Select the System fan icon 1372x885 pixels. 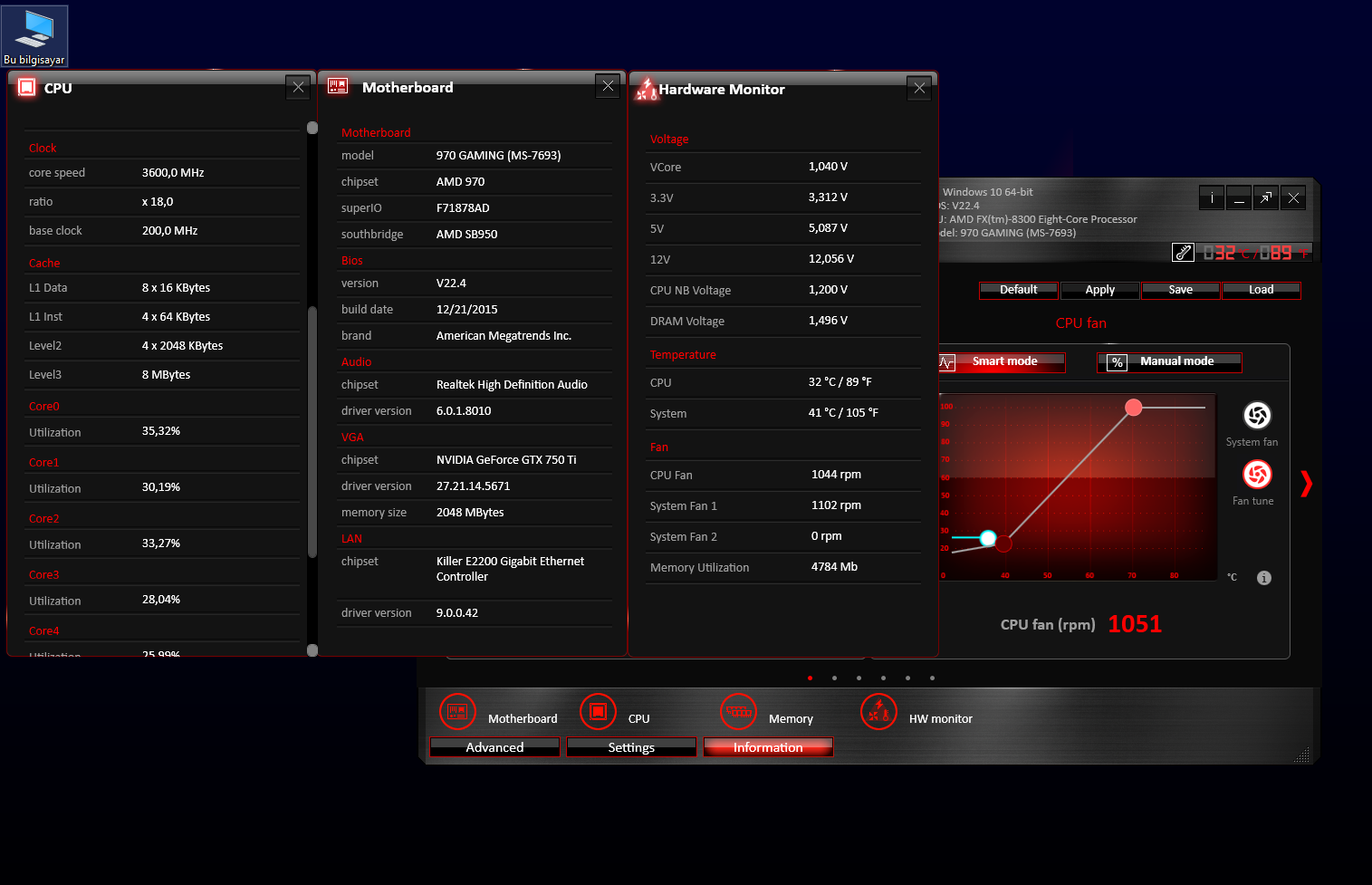[x=1257, y=415]
